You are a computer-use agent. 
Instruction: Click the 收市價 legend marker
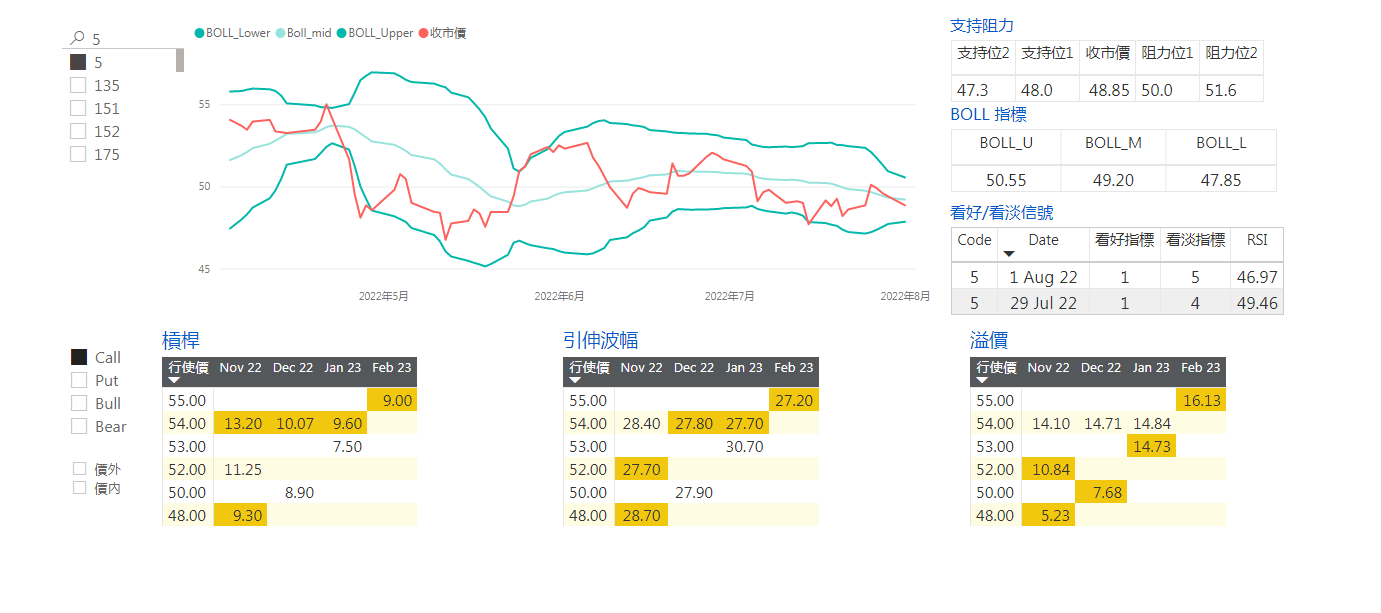(x=424, y=33)
